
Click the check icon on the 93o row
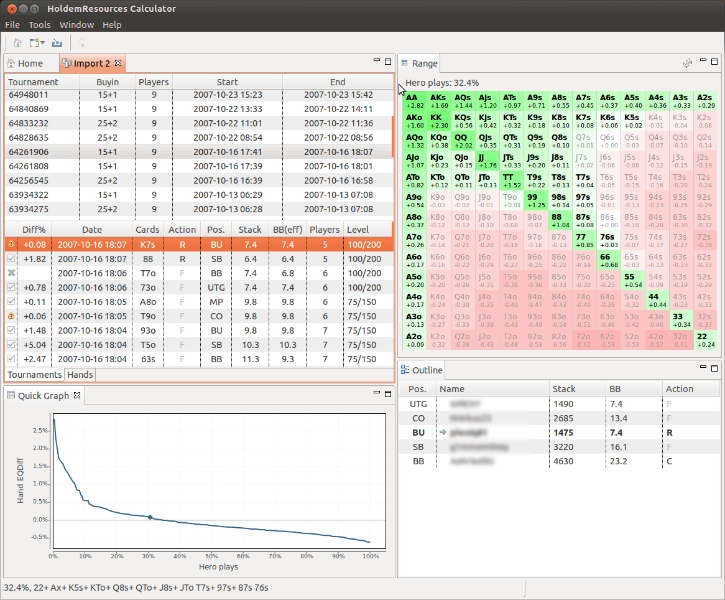click(x=12, y=331)
